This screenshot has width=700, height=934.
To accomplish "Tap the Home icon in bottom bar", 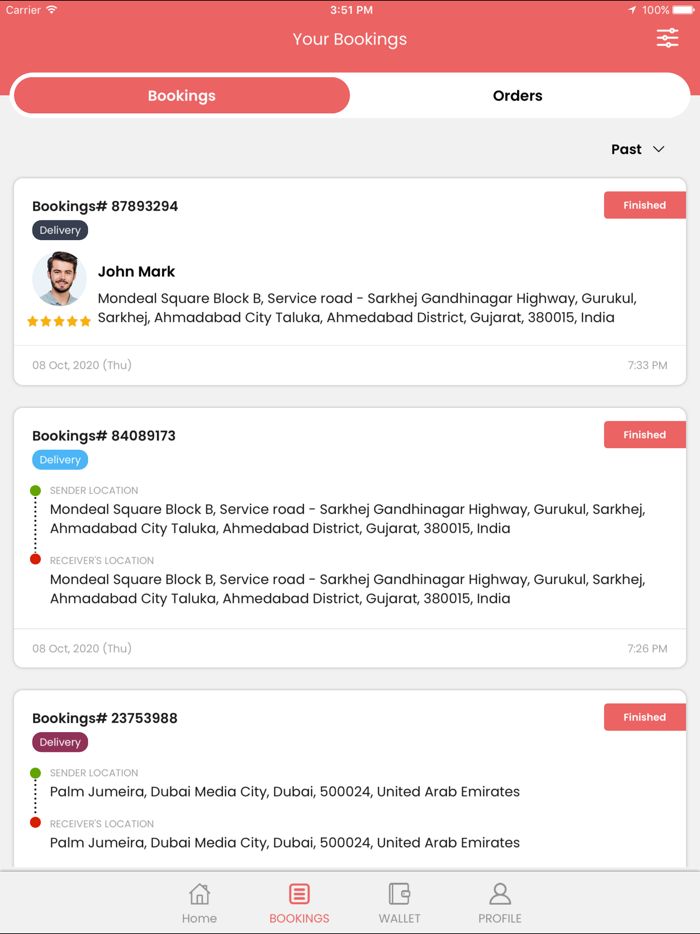I will (200, 894).
